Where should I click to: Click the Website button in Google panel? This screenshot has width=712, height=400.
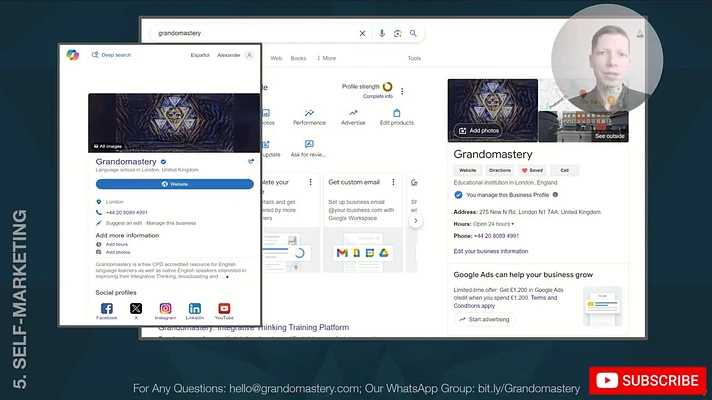tap(467, 170)
